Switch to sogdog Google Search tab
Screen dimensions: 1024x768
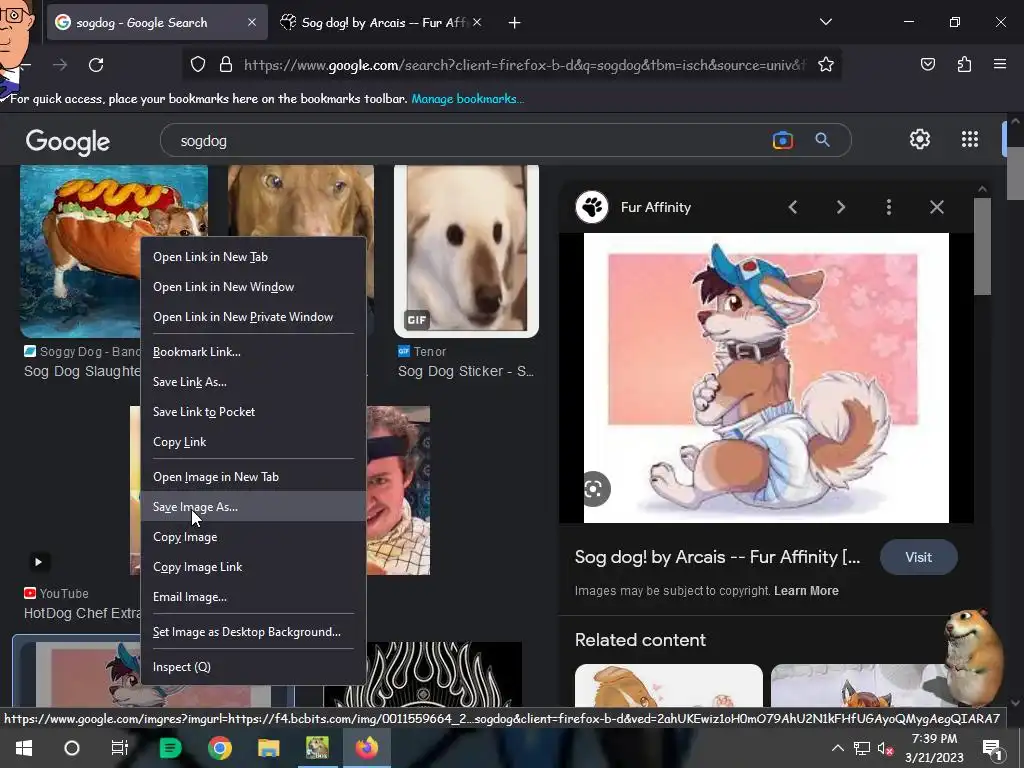[x=157, y=22]
